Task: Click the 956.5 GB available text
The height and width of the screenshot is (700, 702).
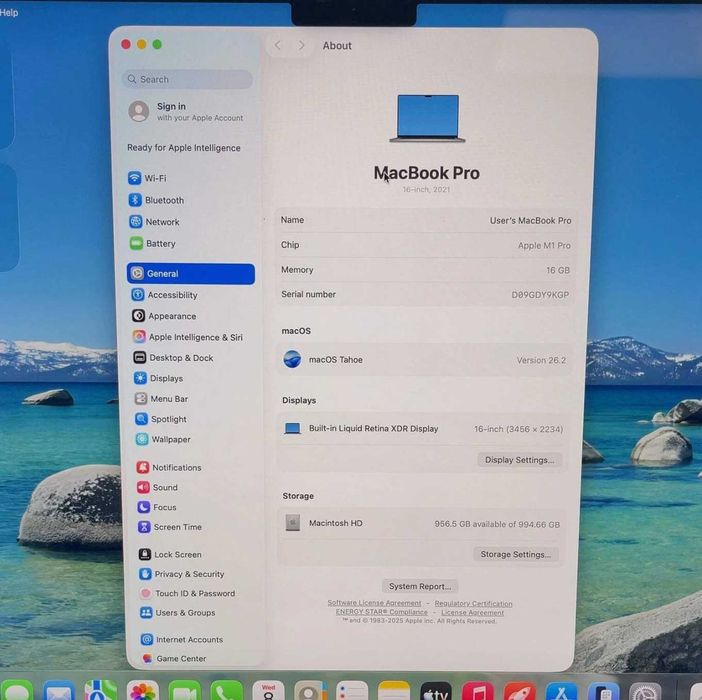Action: click(x=497, y=524)
